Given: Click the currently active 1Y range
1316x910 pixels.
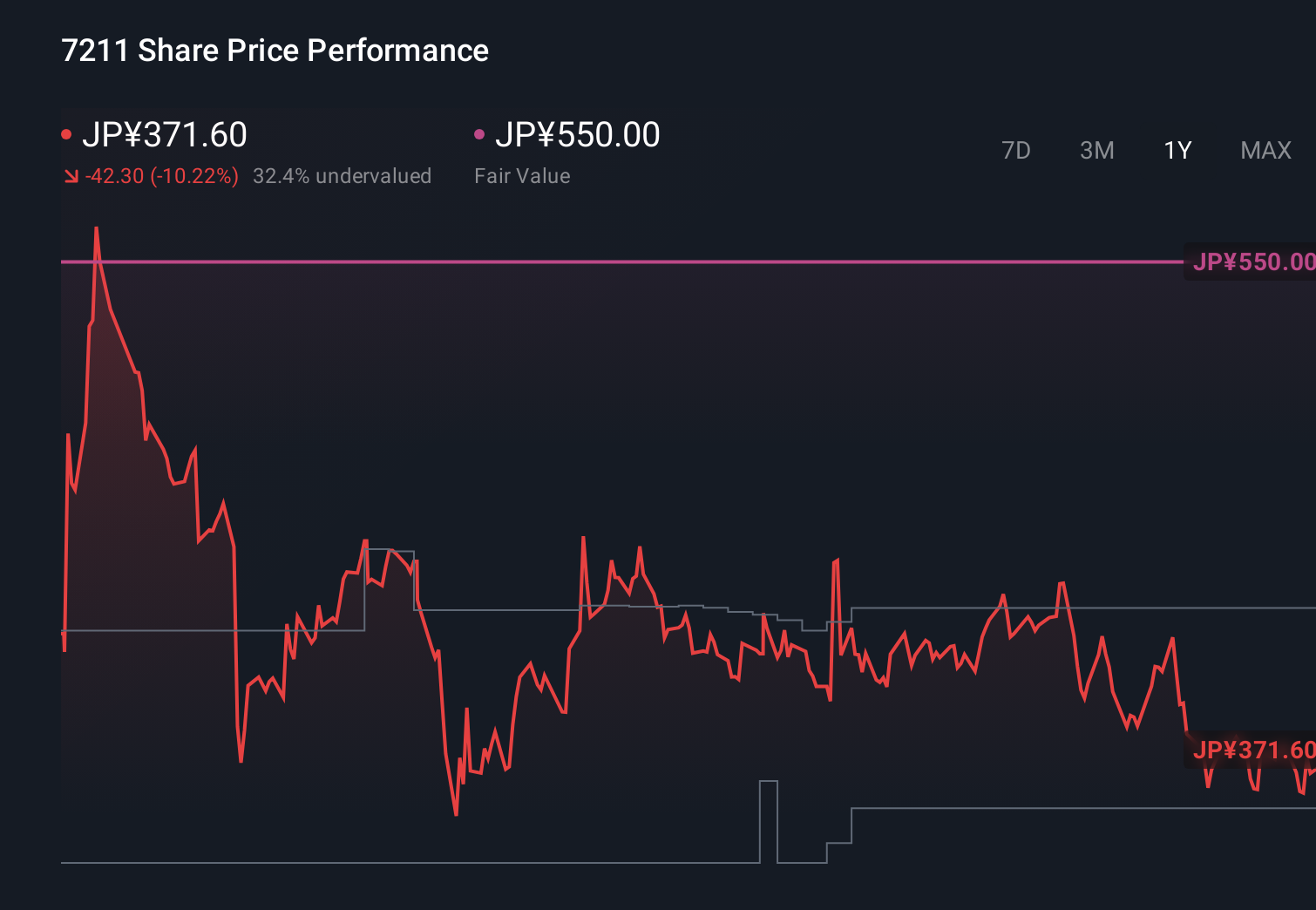Looking at the screenshot, I should [x=1177, y=150].
